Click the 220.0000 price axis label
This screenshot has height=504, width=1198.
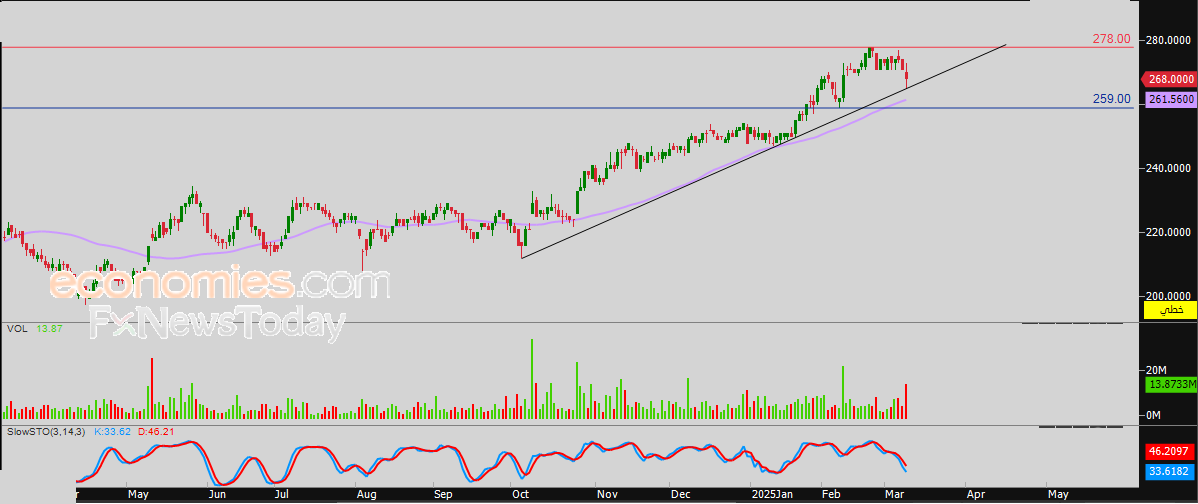1169,232
